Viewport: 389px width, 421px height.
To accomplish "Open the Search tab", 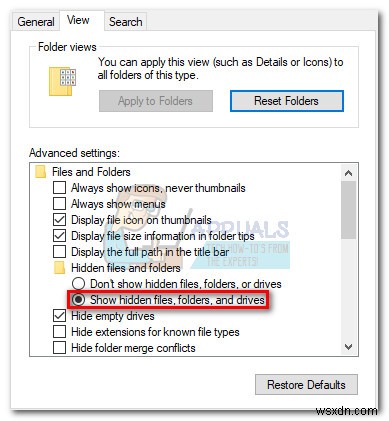I will 126,22.
